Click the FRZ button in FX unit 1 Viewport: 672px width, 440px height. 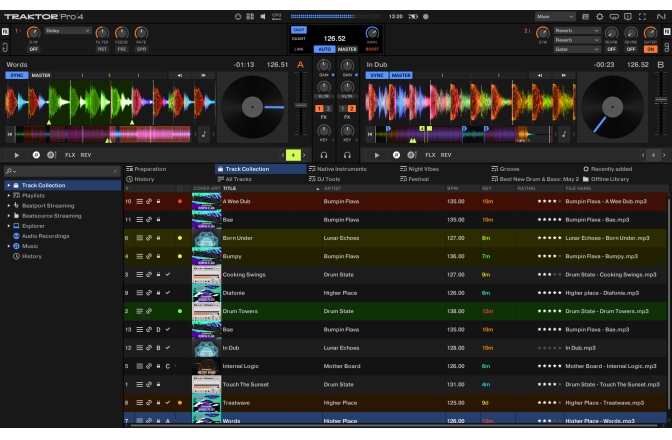pyautogui.click(x=122, y=49)
